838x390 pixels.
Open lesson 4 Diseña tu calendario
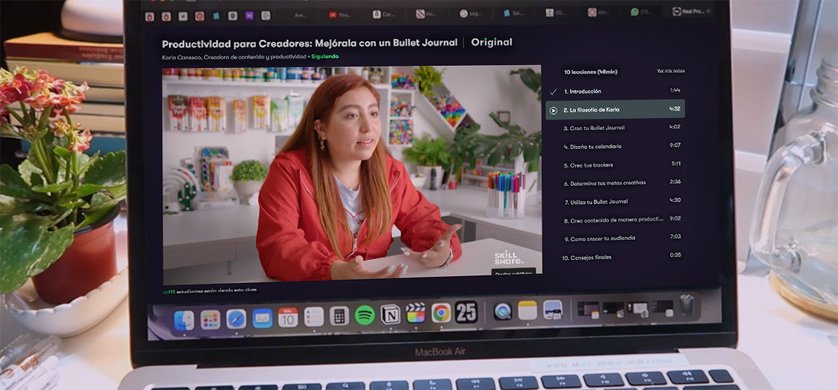tap(615, 146)
